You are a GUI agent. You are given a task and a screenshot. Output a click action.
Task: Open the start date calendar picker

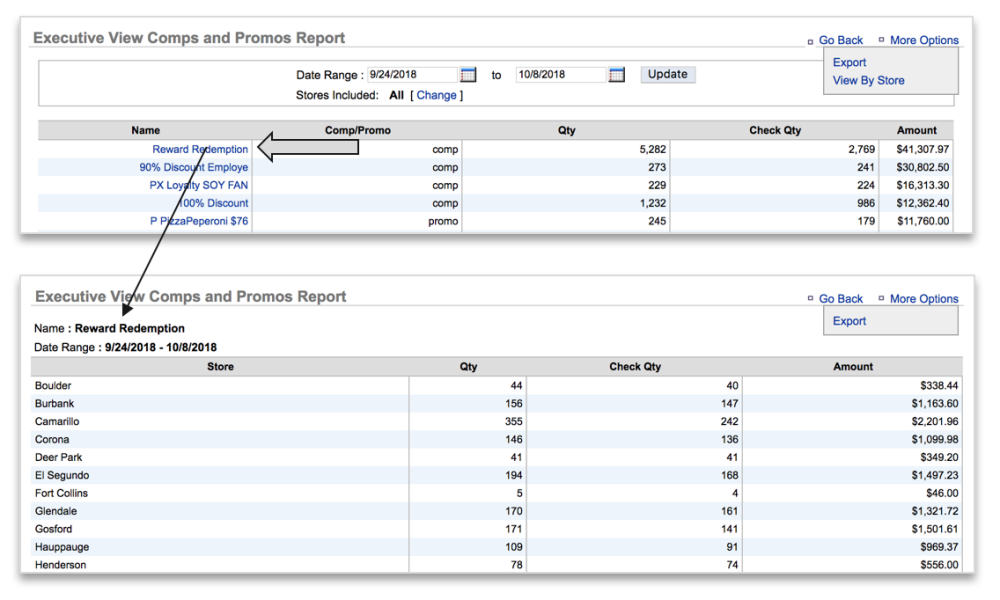pos(468,75)
